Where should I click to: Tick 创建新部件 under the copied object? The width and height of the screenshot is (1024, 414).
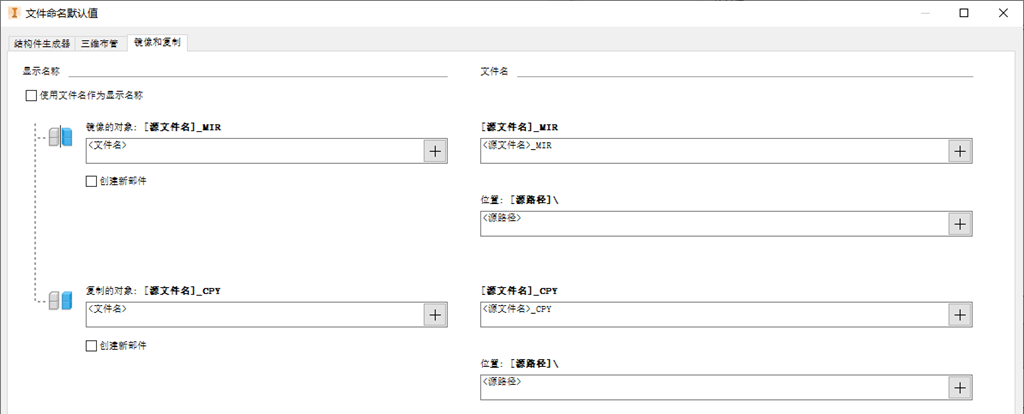pos(92,346)
